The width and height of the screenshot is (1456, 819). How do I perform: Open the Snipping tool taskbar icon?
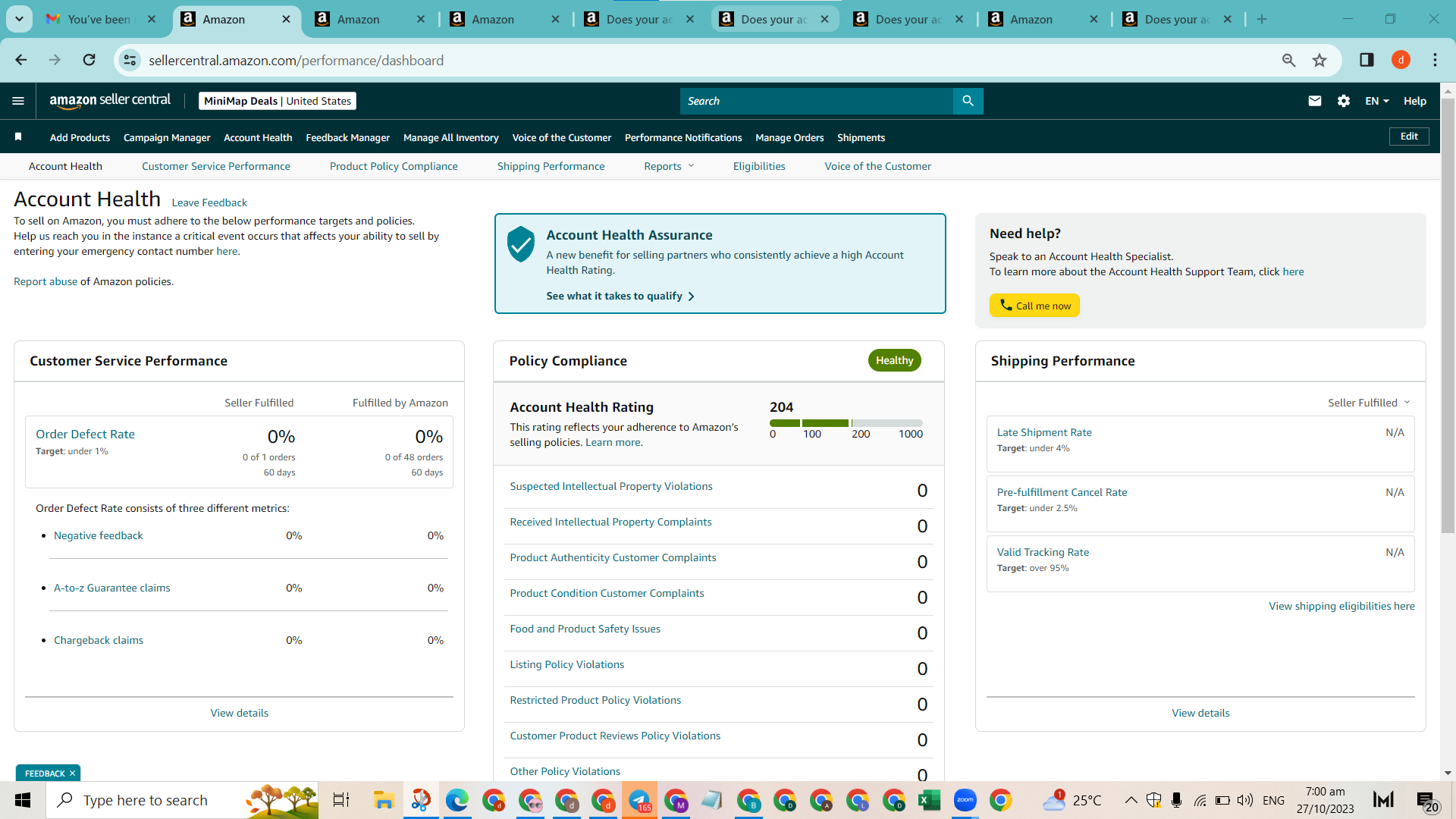pyautogui.click(x=421, y=800)
